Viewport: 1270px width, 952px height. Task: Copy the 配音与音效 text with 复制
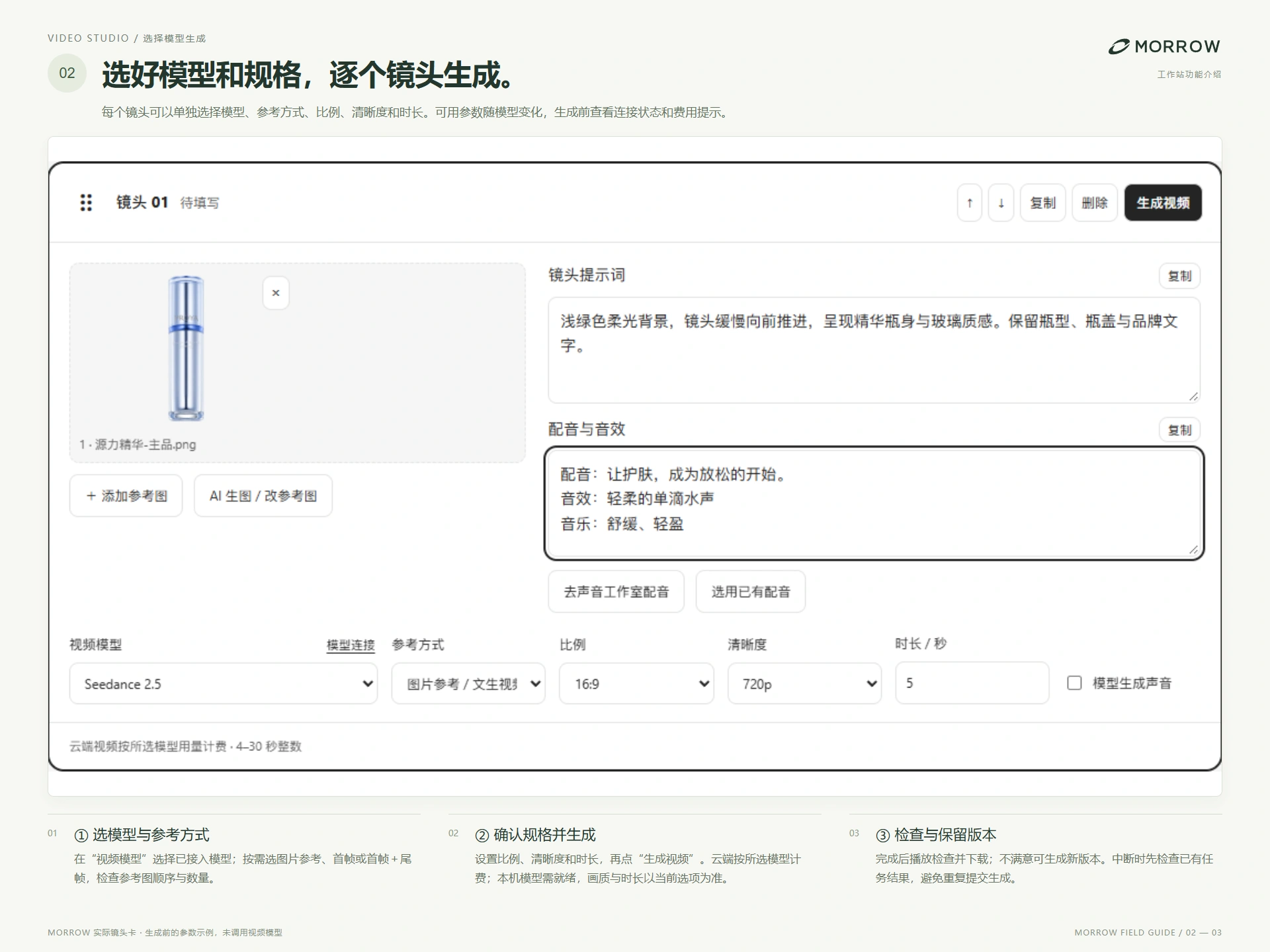coord(1179,430)
